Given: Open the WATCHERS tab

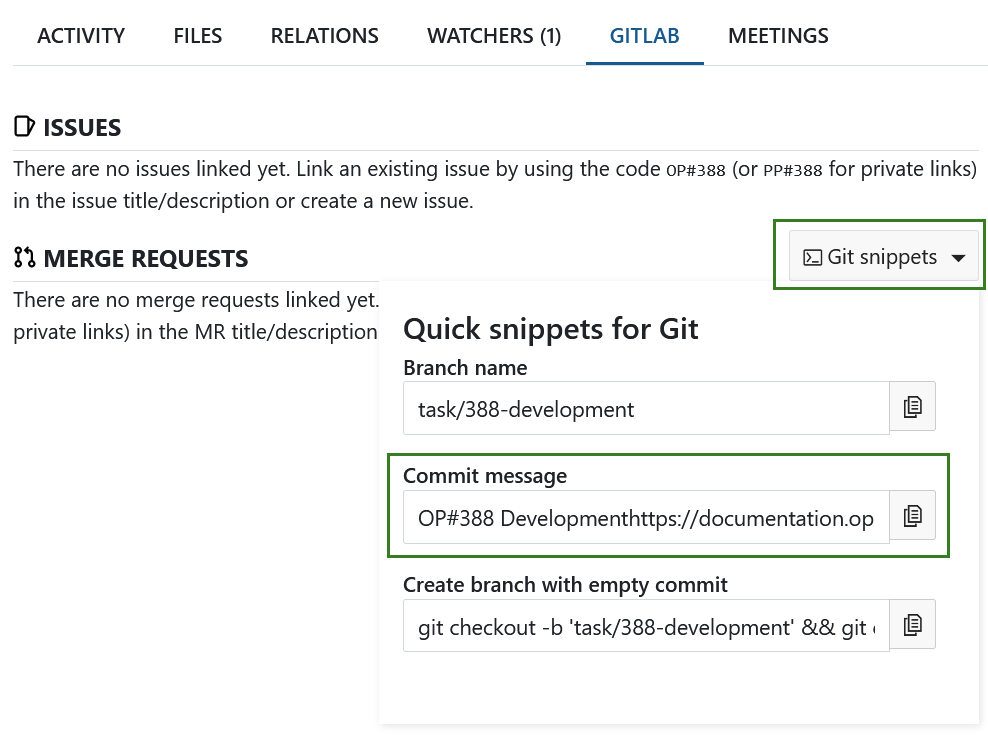Looking at the screenshot, I should point(494,35).
